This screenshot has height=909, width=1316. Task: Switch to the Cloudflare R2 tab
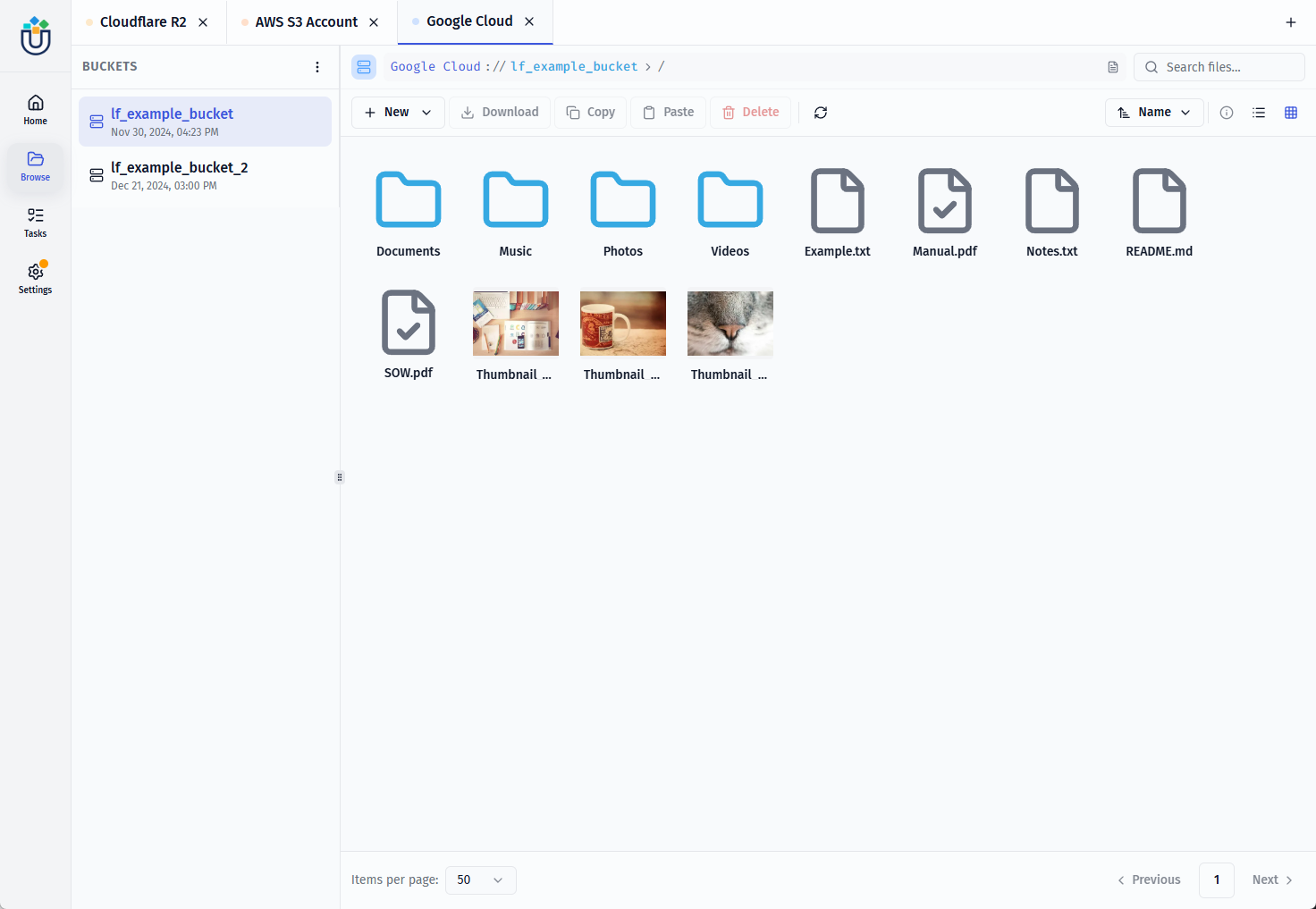tap(143, 22)
